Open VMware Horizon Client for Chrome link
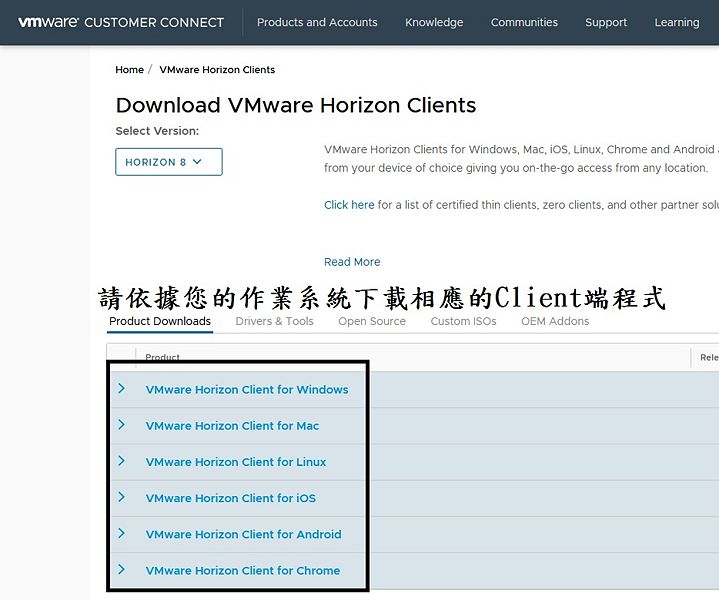Viewport: 719px width, 600px height. [243, 571]
